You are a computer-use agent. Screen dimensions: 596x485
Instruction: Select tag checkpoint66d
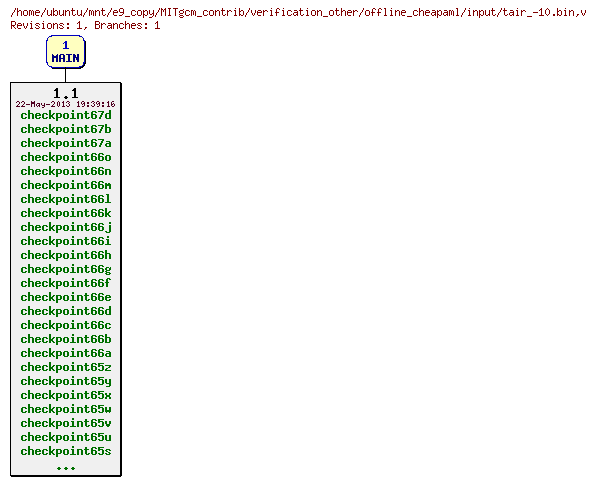pos(66,311)
